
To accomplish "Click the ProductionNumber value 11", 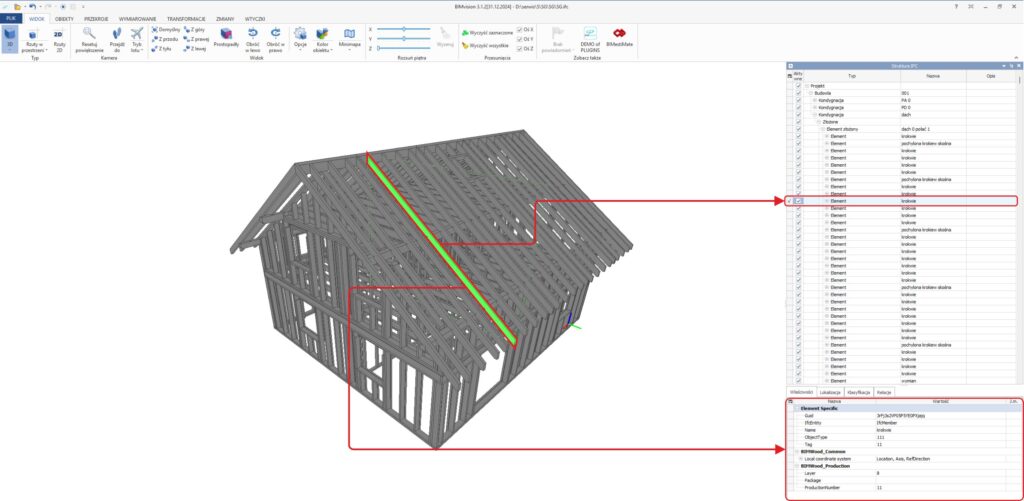I will (878, 487).
